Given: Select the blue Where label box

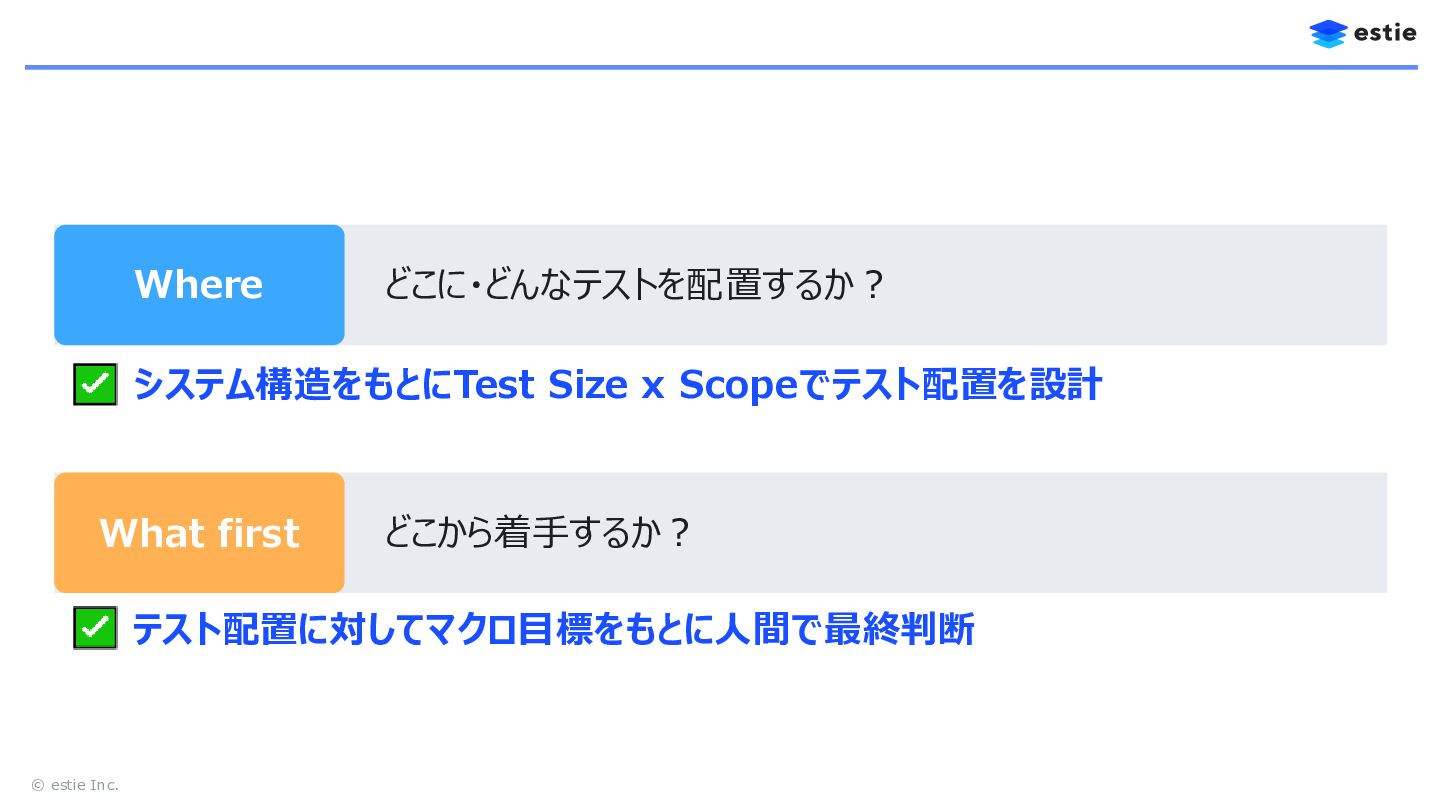Looking at the screenshot, I should (199, 285).
